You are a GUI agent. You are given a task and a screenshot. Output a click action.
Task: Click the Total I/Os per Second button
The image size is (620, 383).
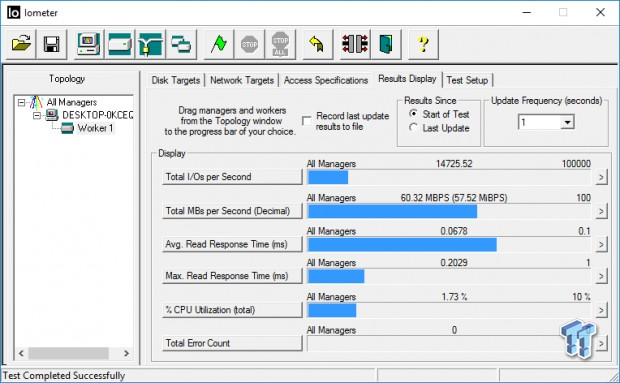232,177
